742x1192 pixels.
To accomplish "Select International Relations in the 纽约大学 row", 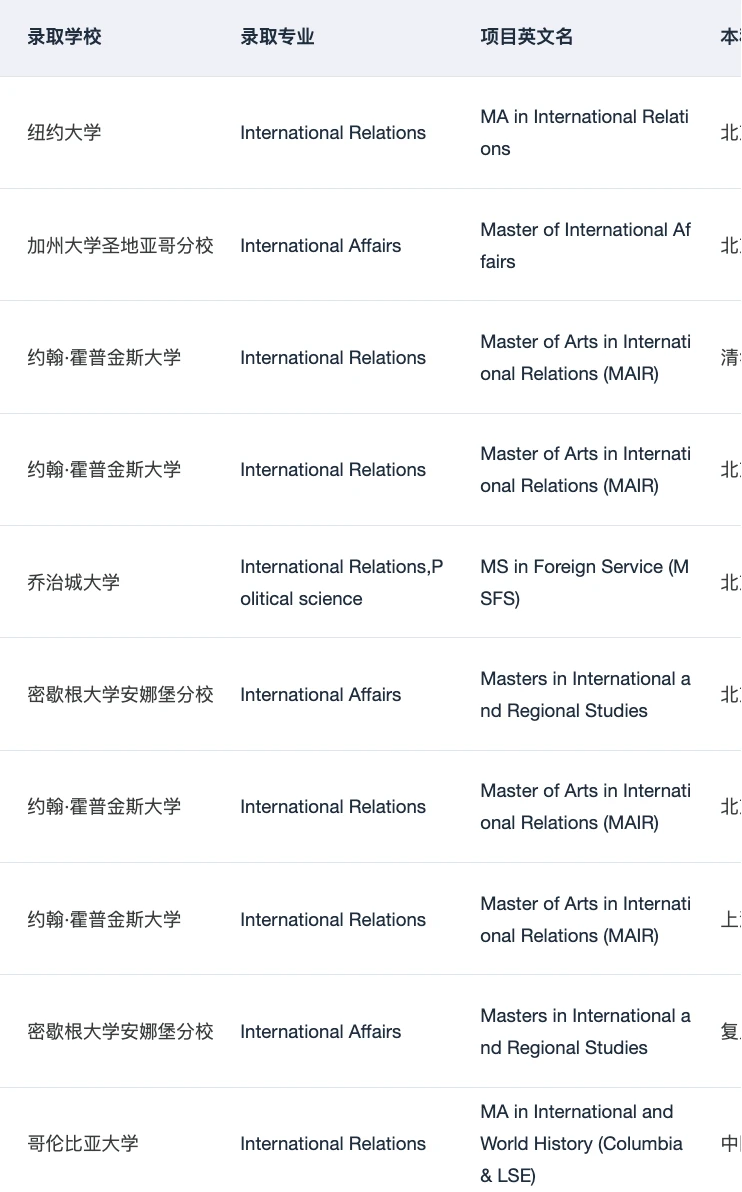I will point(333,132).
